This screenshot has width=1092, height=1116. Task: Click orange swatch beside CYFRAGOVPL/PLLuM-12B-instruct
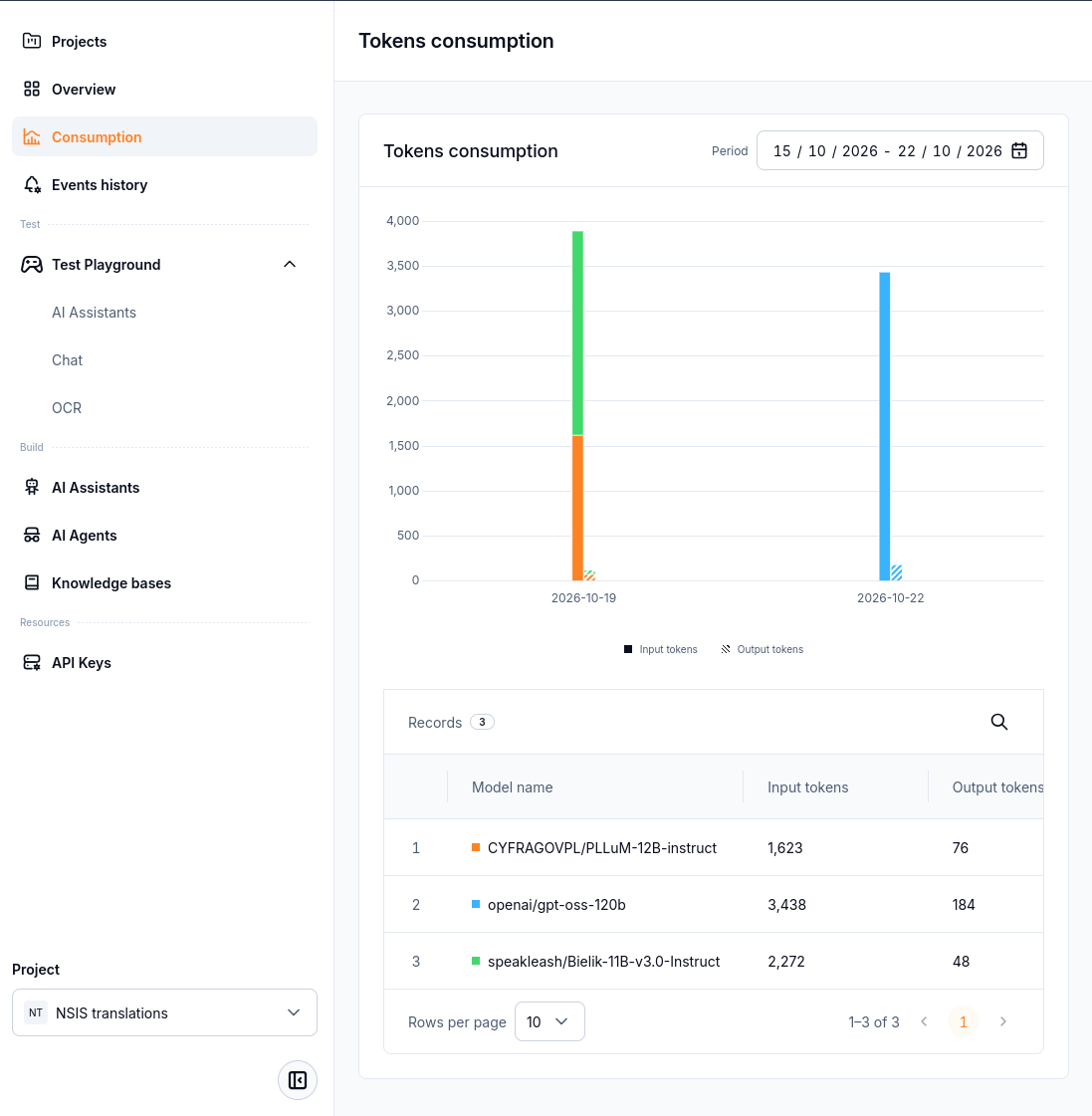click(x=476, y=847)
